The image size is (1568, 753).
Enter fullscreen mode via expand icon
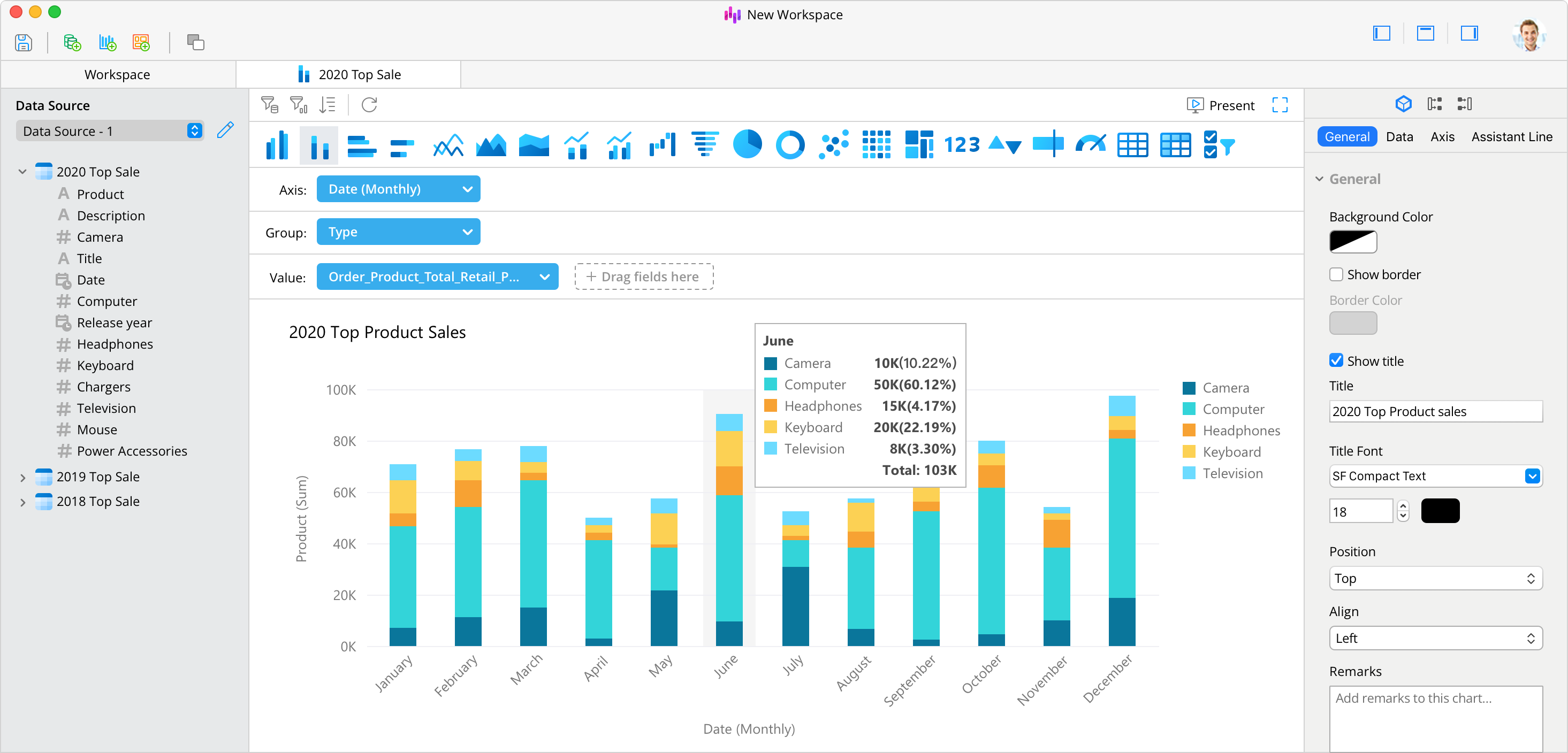pos(1280,105)
